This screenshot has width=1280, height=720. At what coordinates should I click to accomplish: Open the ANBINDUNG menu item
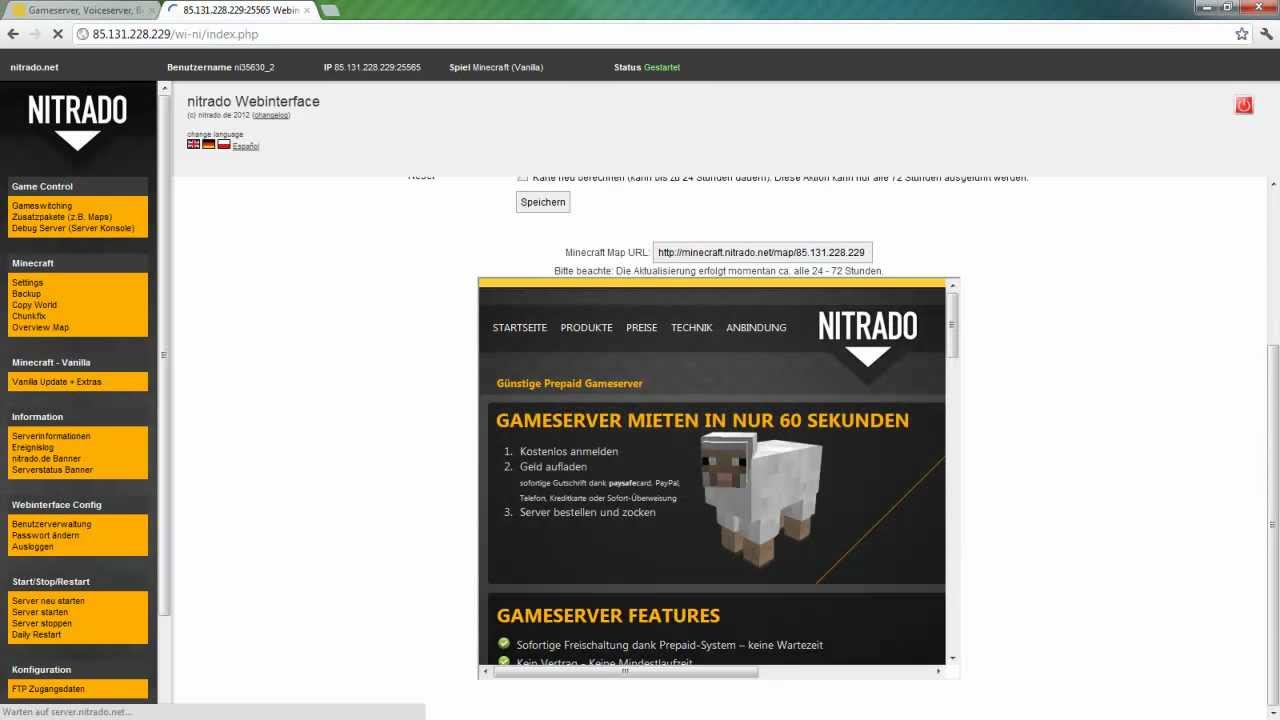pos(756,328)
